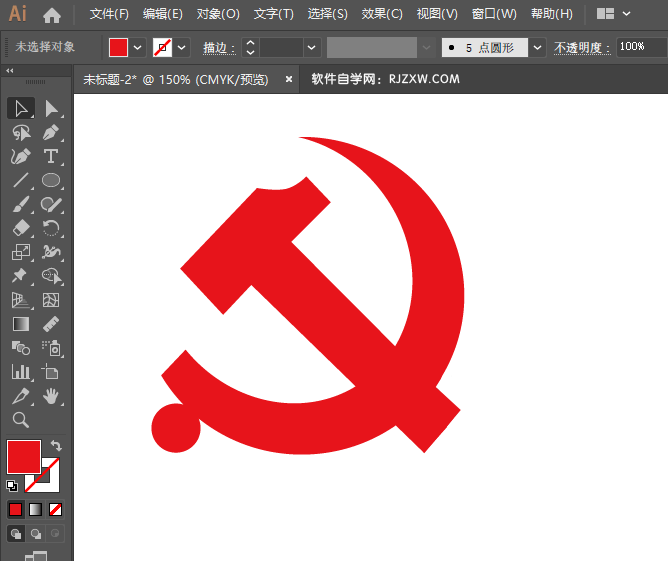Set paint mode to None

point(55,509)
